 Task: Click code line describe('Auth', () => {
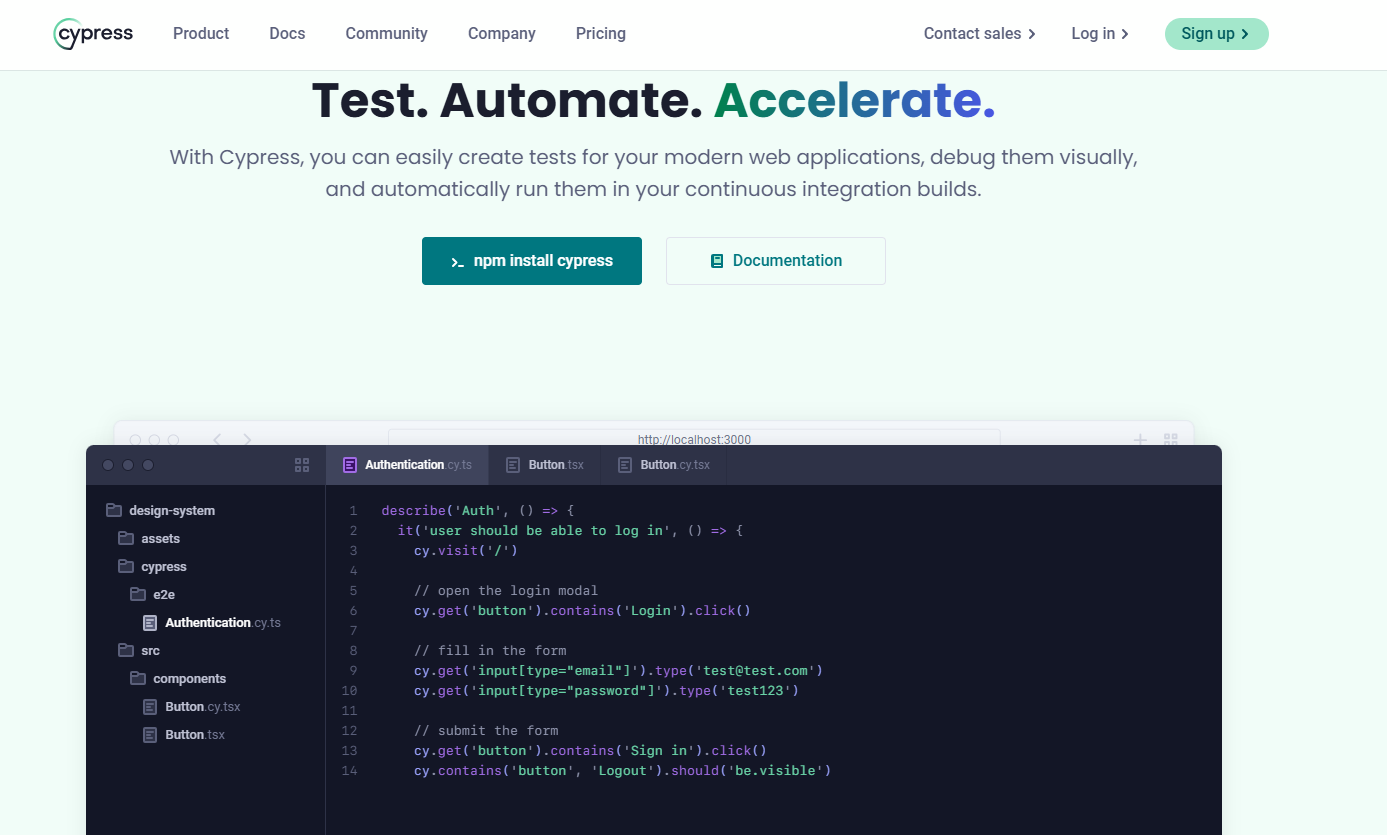(478, 510)
